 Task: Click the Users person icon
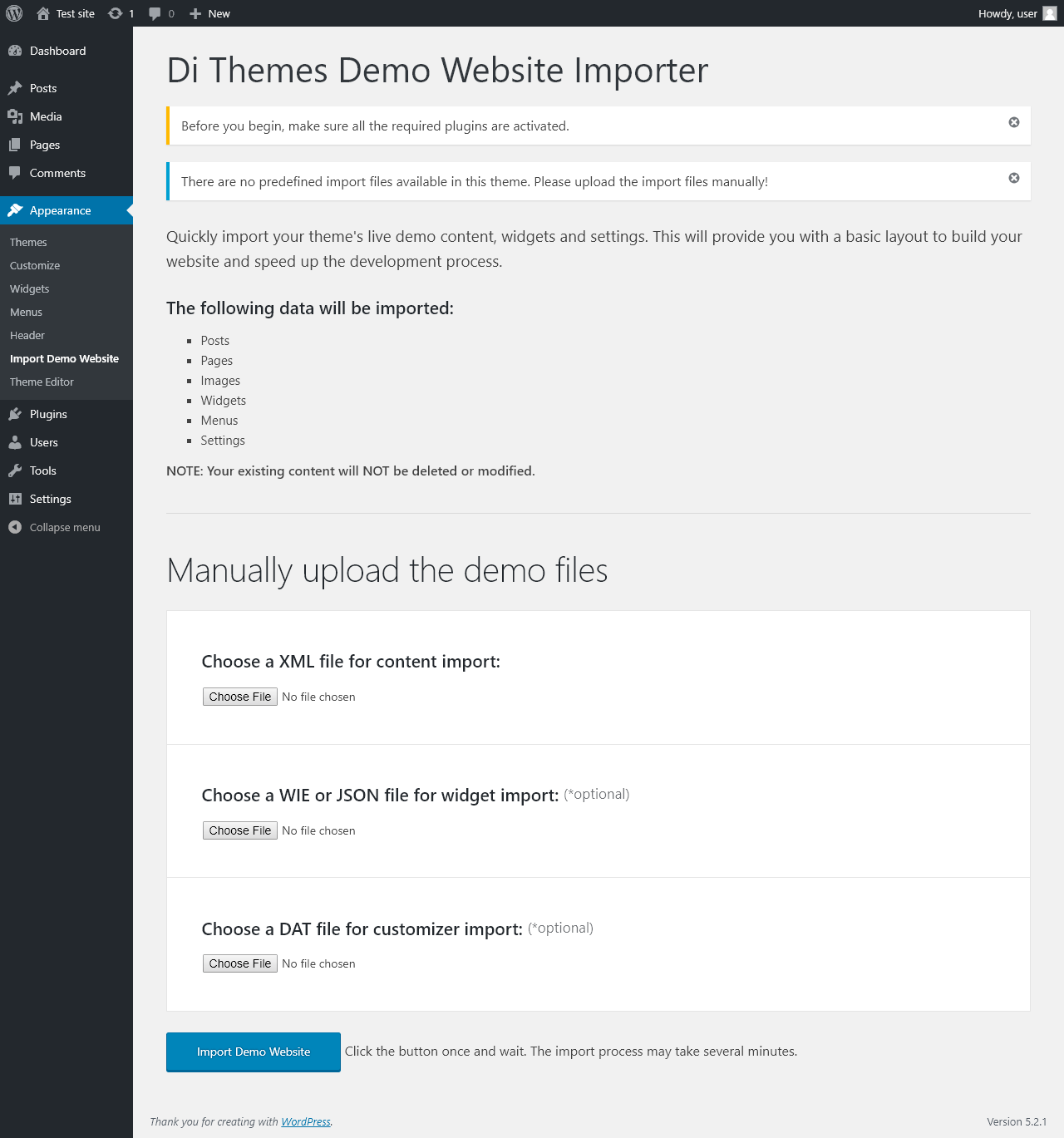[x=15, y=442]
